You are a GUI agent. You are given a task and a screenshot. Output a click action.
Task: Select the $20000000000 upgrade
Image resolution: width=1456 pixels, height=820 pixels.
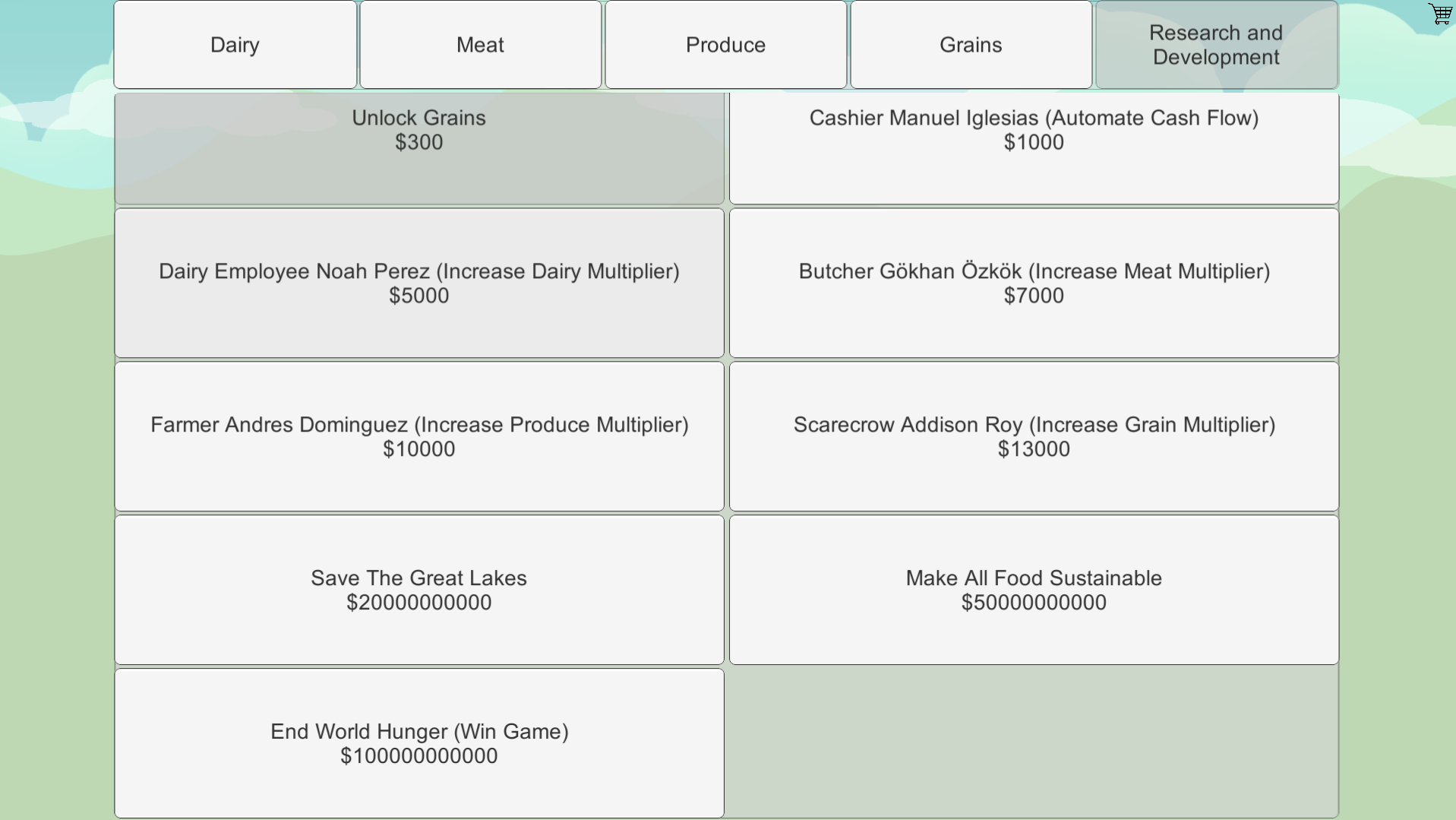pos(418,590)
